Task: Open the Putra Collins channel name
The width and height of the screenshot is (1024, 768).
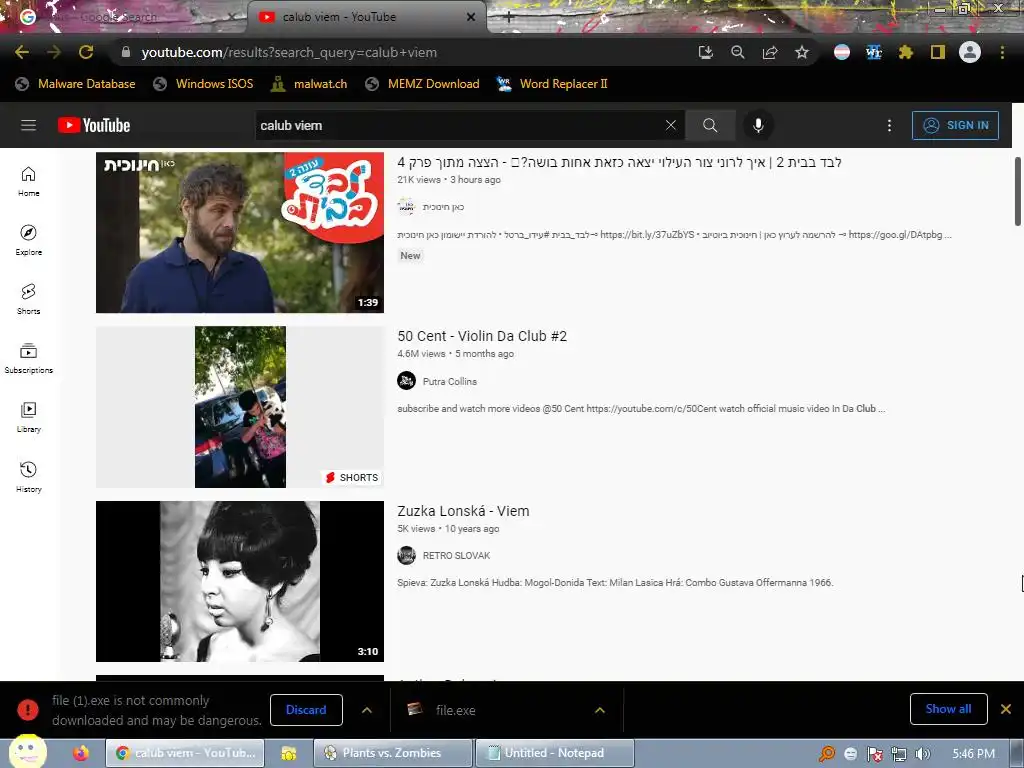Action: (x=449, y=381)
